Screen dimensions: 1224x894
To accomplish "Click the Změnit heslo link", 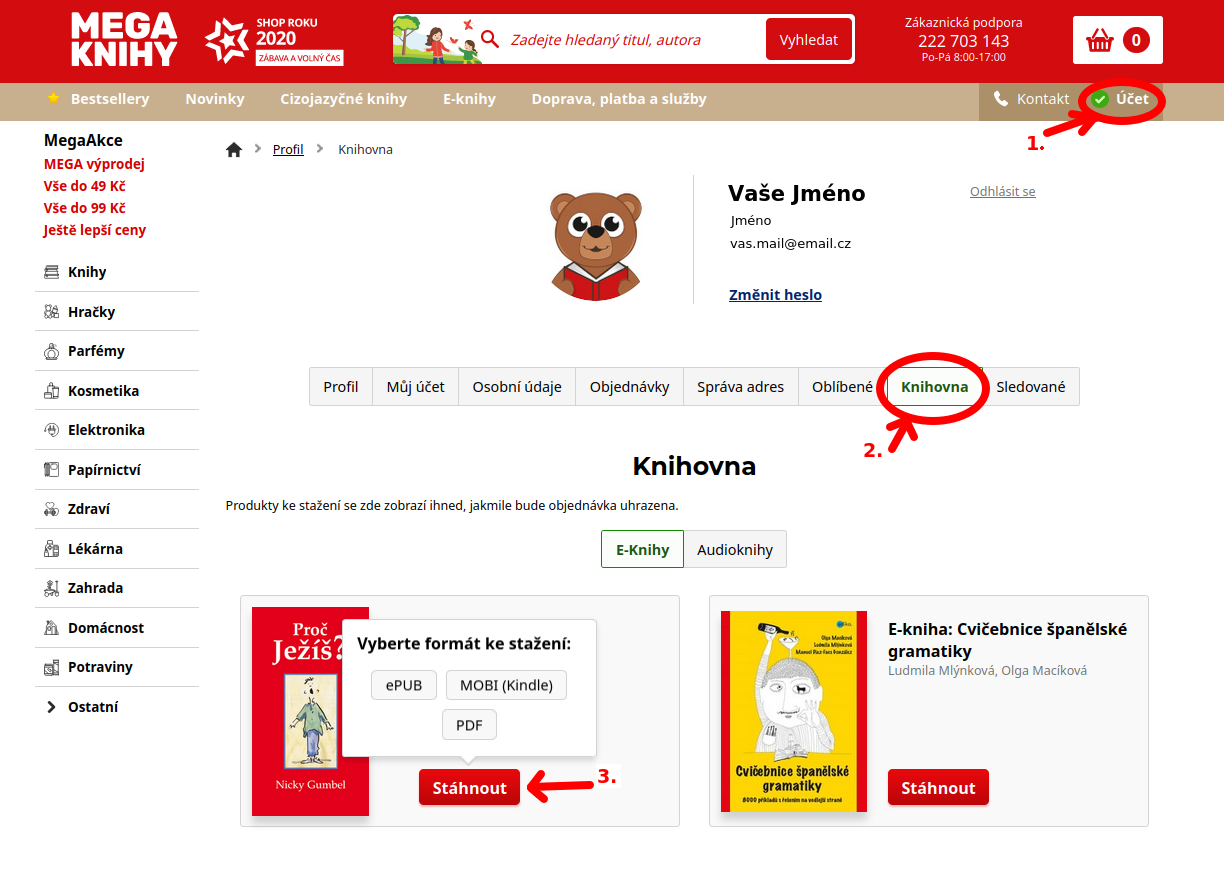I will tap(776, 295).
